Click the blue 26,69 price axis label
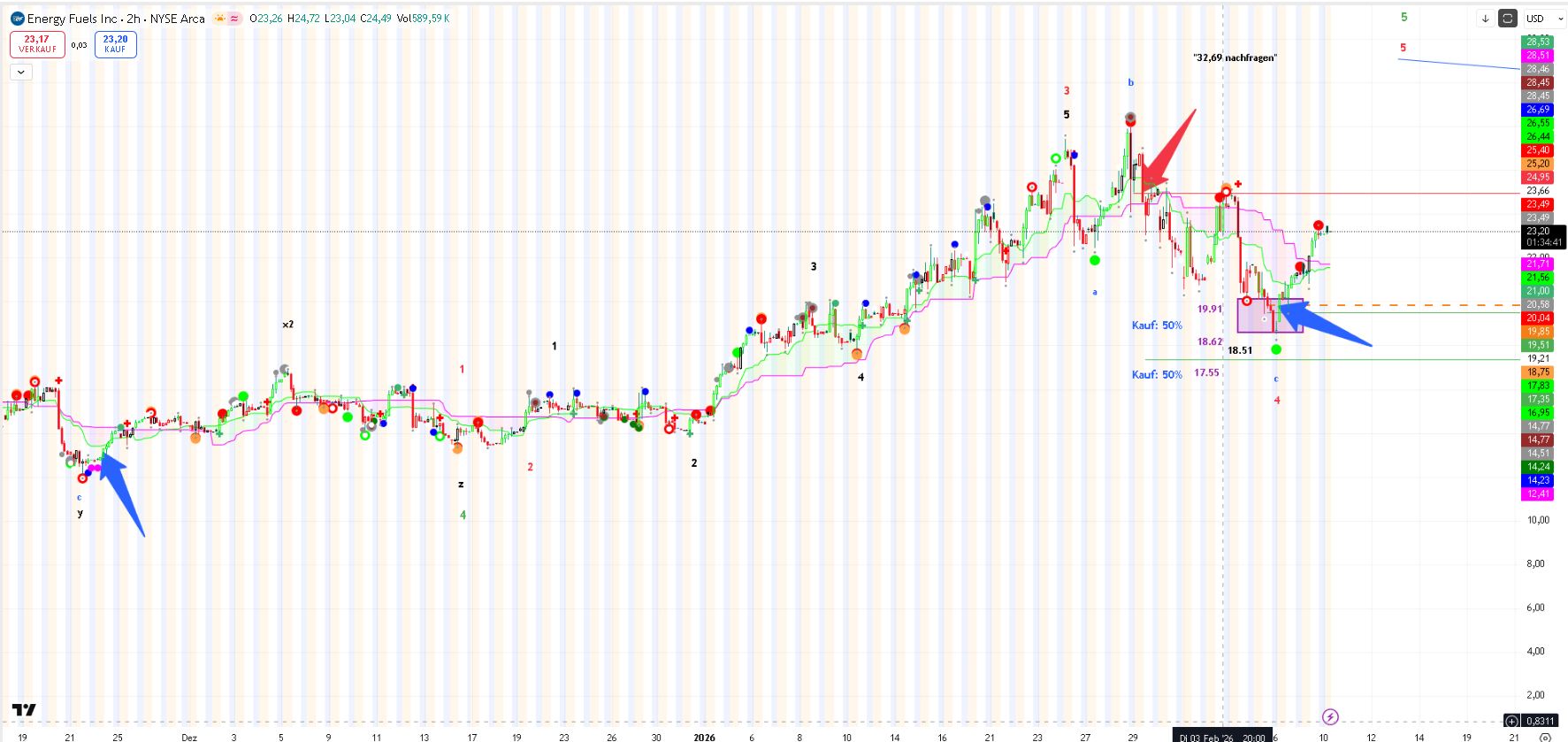Viewport: 1568px width, 742px height. click(1538, 110)
